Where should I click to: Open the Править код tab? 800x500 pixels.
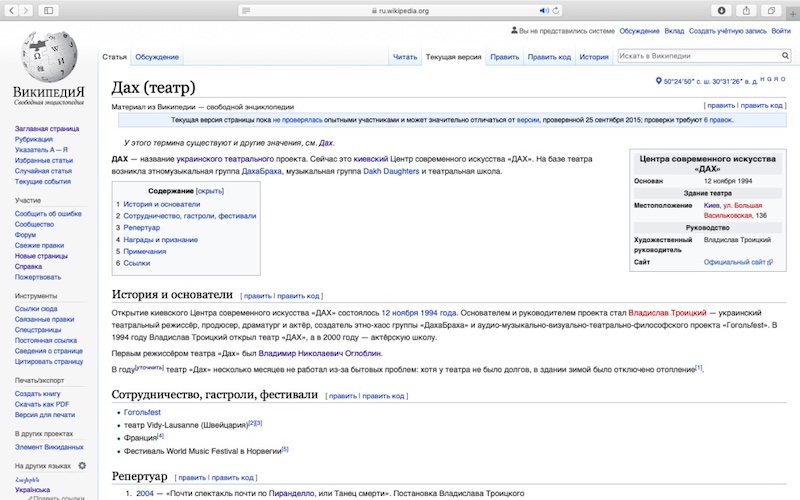pos(549,57)
